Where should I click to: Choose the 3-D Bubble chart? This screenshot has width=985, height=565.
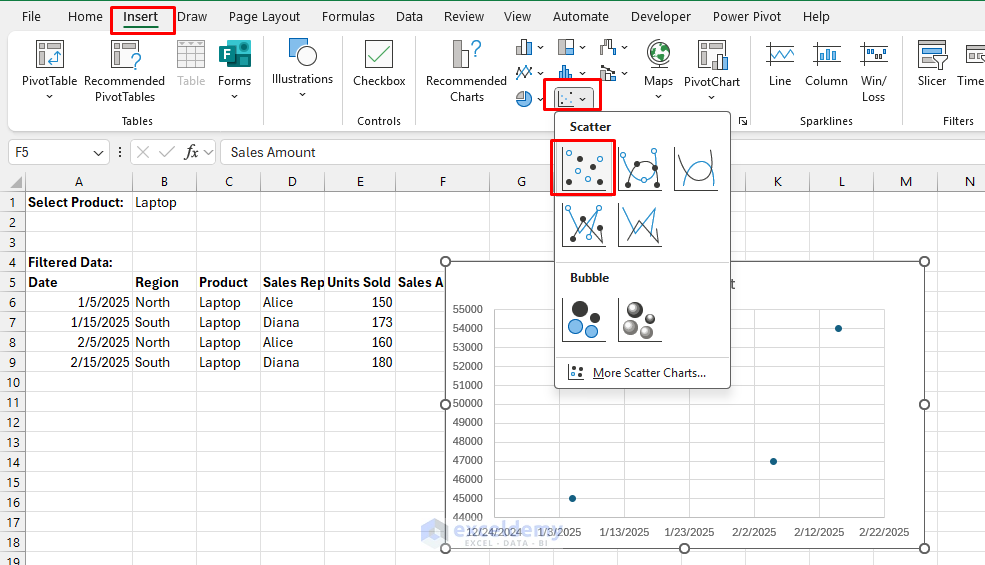click(639, 320)
